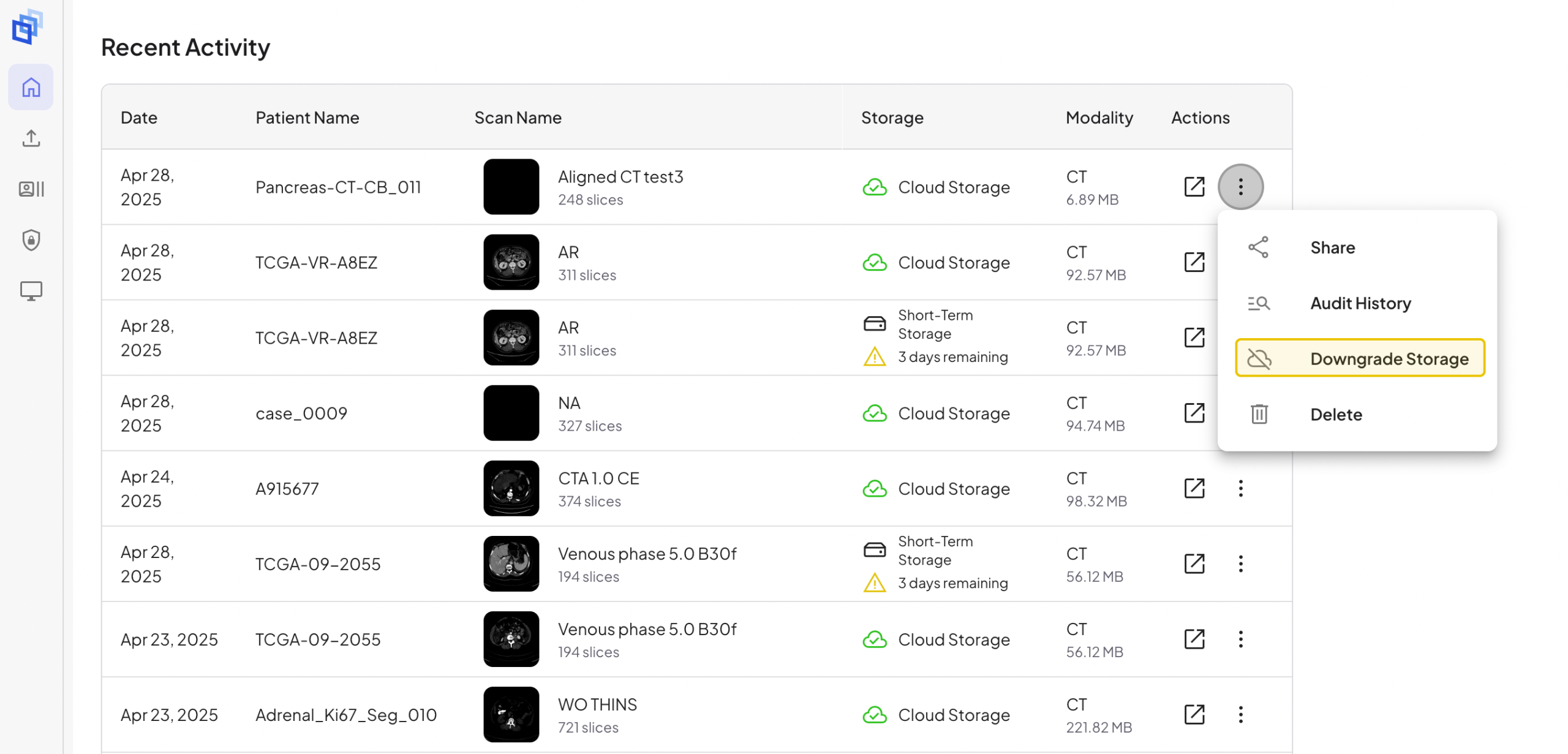Open the Upload page from sidebar
This screenshot has height=754, width=1568.
click(x=31, y=138)
